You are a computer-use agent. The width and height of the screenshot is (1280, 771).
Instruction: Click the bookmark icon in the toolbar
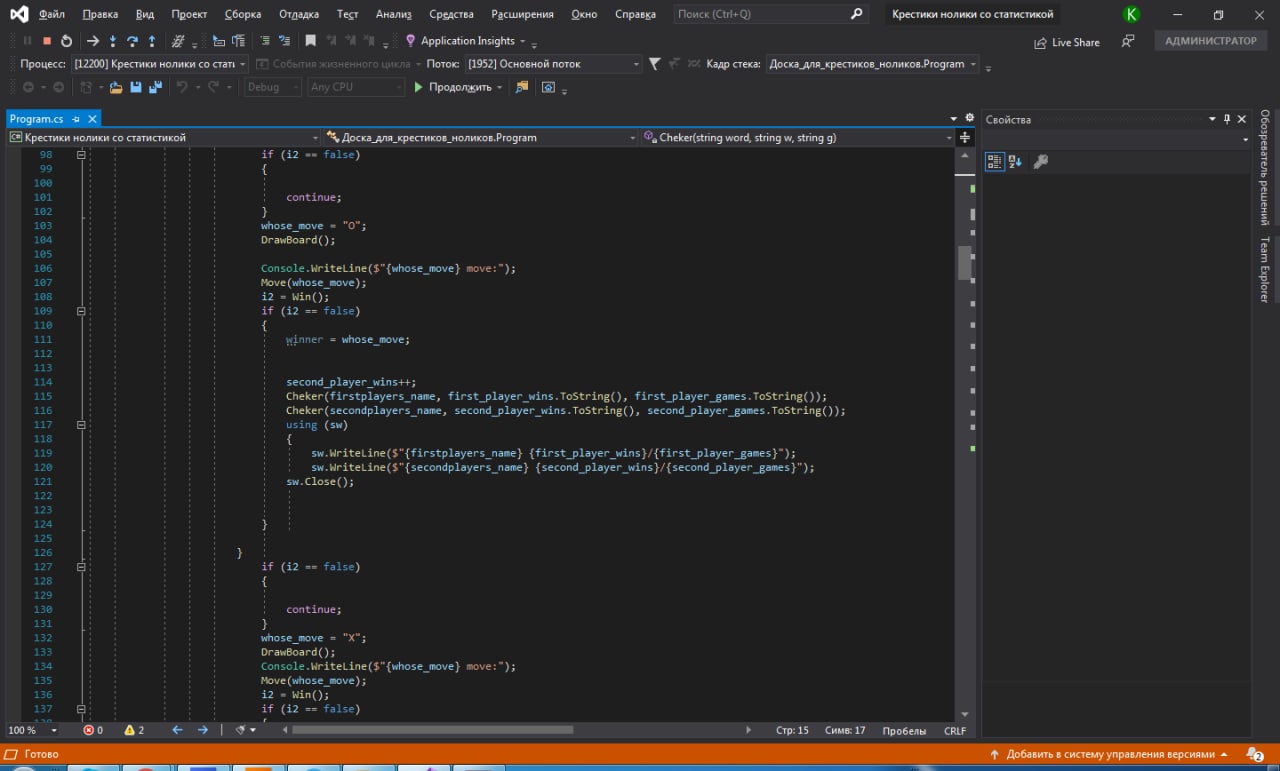[x=311, y=41]
